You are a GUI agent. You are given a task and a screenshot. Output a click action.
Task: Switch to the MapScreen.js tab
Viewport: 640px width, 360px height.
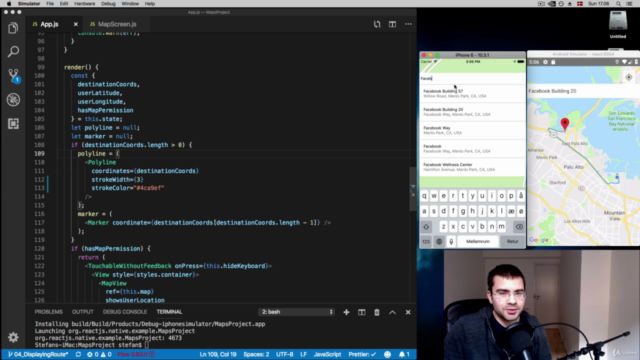tap(117, 24)
